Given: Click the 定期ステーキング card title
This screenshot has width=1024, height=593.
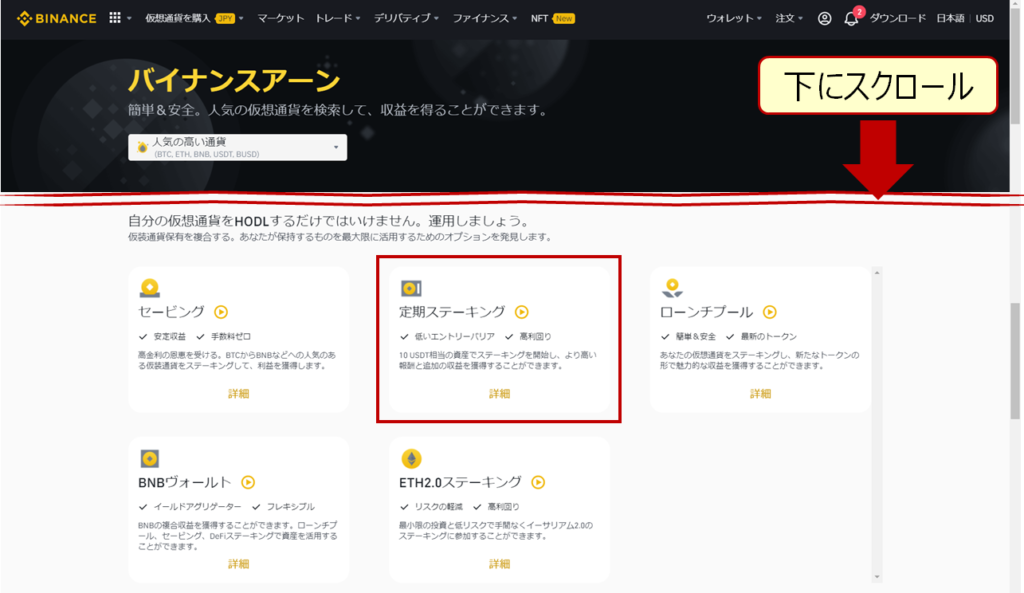Looking at the screenshot, I should pyautogui.click(x=452, y=312).
